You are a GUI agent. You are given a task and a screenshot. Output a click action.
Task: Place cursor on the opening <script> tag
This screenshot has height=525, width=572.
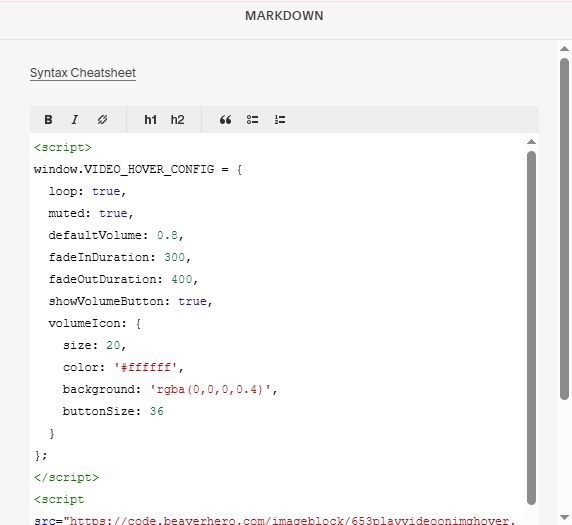[x=62, y=147]
